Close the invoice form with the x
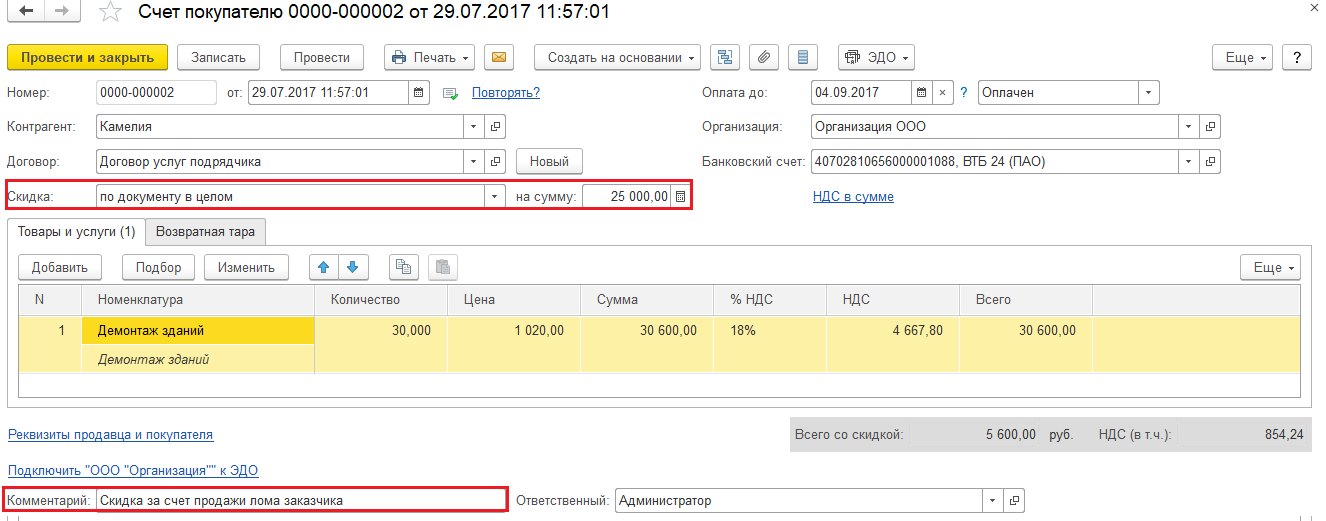This screenshot has height=521, width=1326. [x=1313, y=9]
